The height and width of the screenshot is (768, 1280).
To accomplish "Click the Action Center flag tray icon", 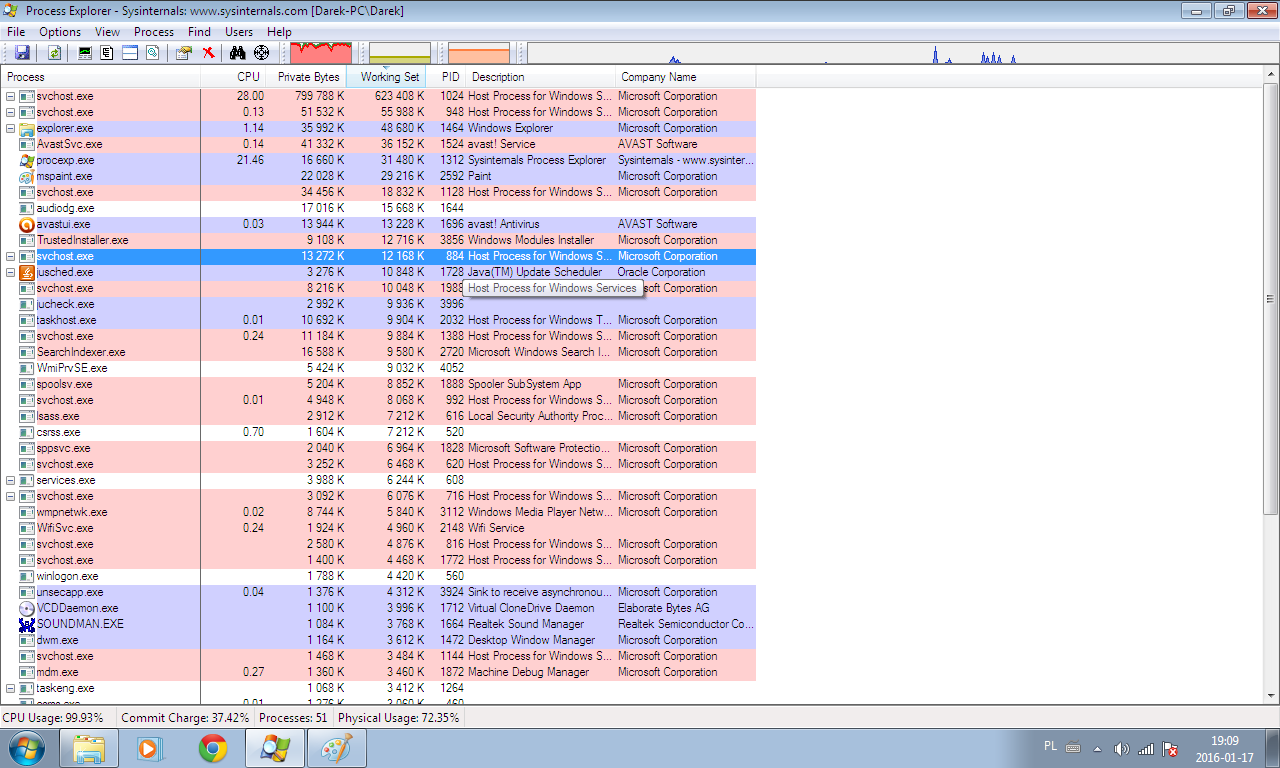I will click(x=1169, y=748).
